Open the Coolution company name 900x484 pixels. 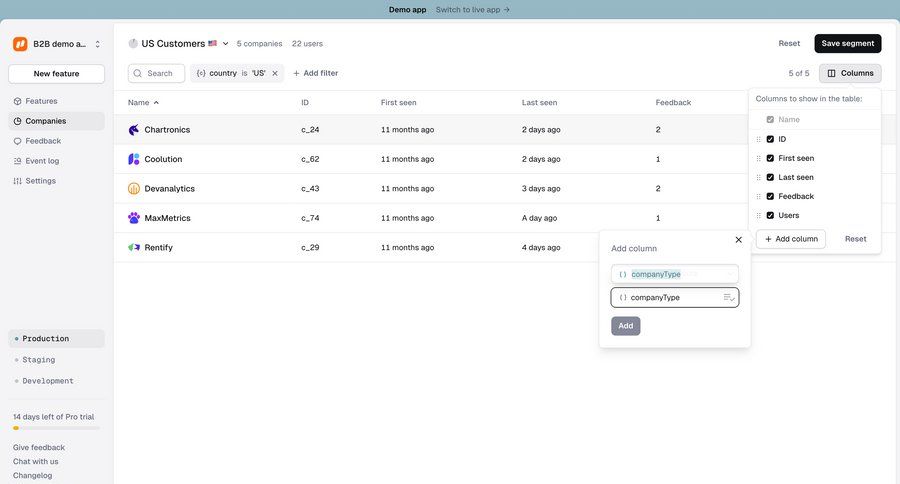point(163,159)
